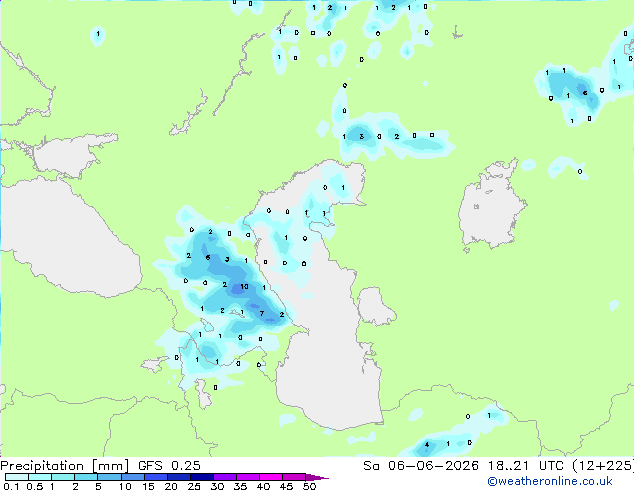Select the legend swatch between 15 and 20
634x490 pixels.
155,477
